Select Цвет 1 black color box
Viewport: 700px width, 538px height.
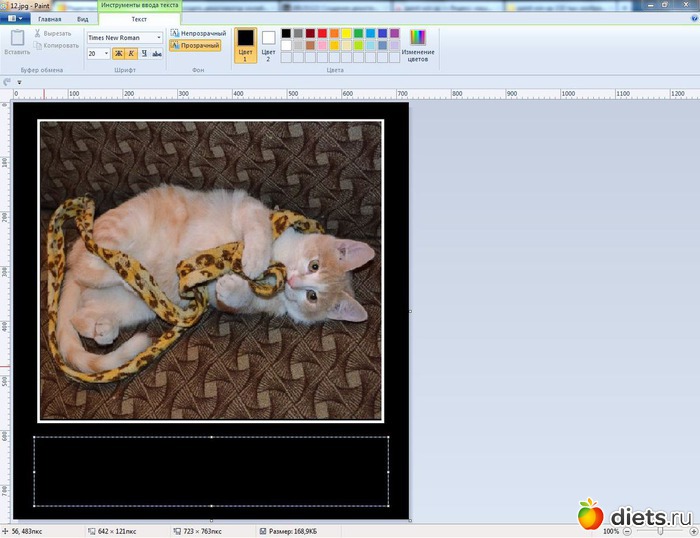click(245, 42)
